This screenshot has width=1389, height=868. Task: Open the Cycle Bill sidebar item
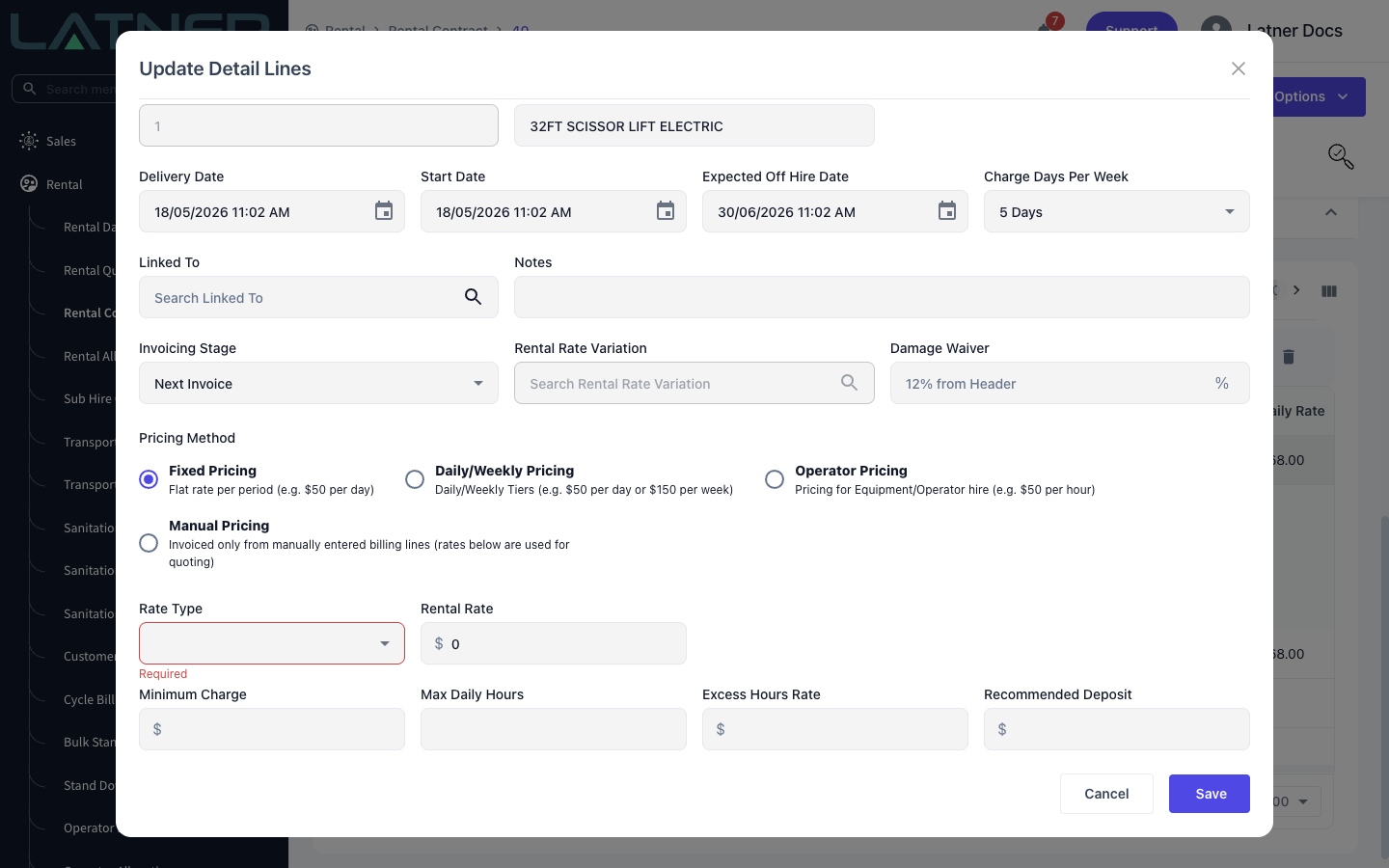point(89,699)
